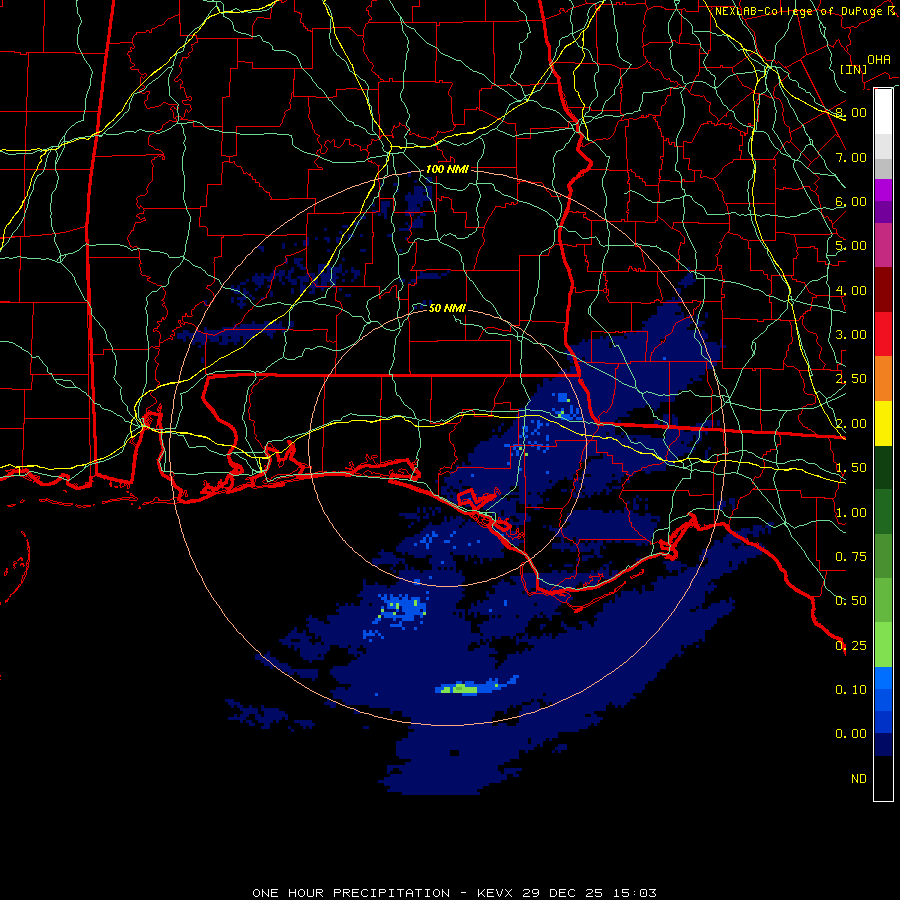
Task: Click the 0.50 legend value
Action: tap(851, 601)
